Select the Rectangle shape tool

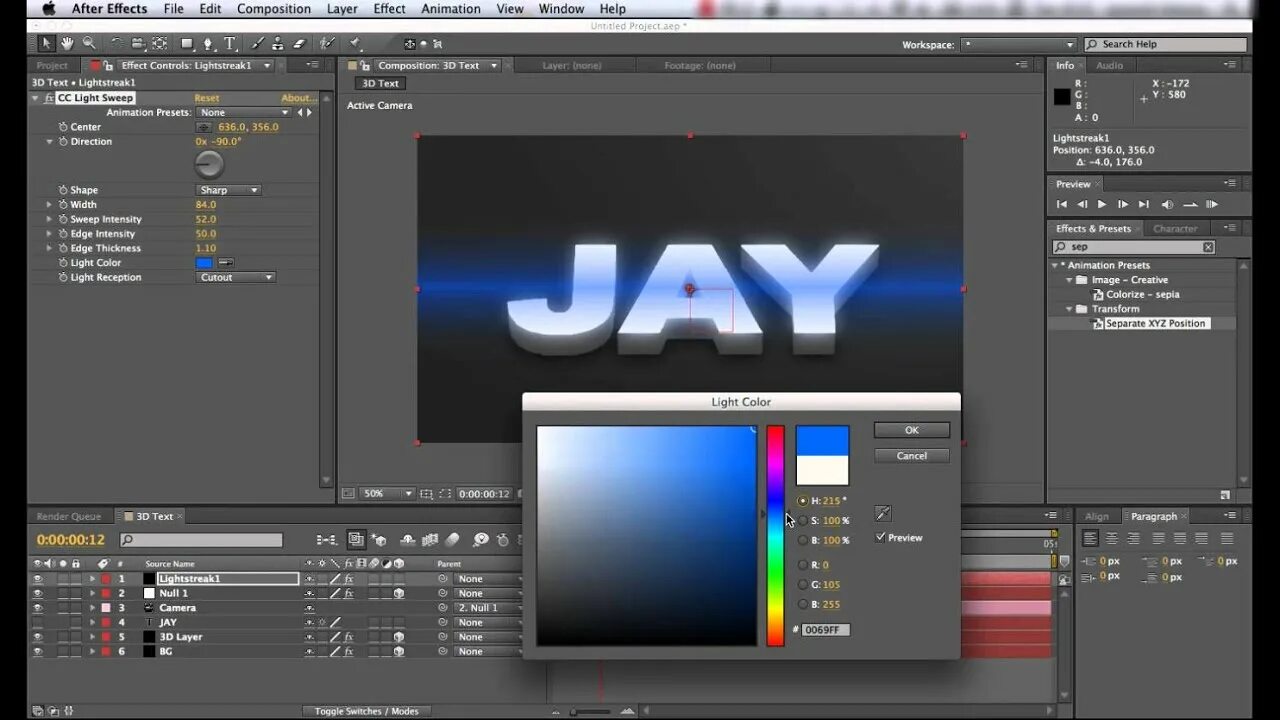187,44
